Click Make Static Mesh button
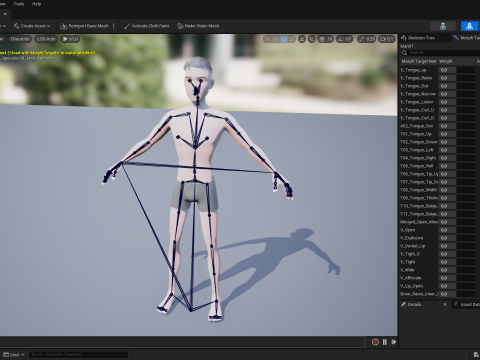 (x=198, y=26)
